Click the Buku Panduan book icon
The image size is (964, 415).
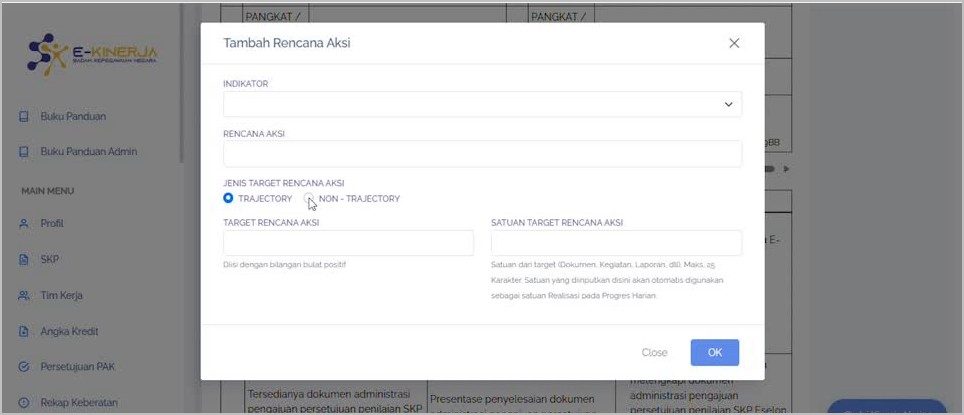[24, 116]
